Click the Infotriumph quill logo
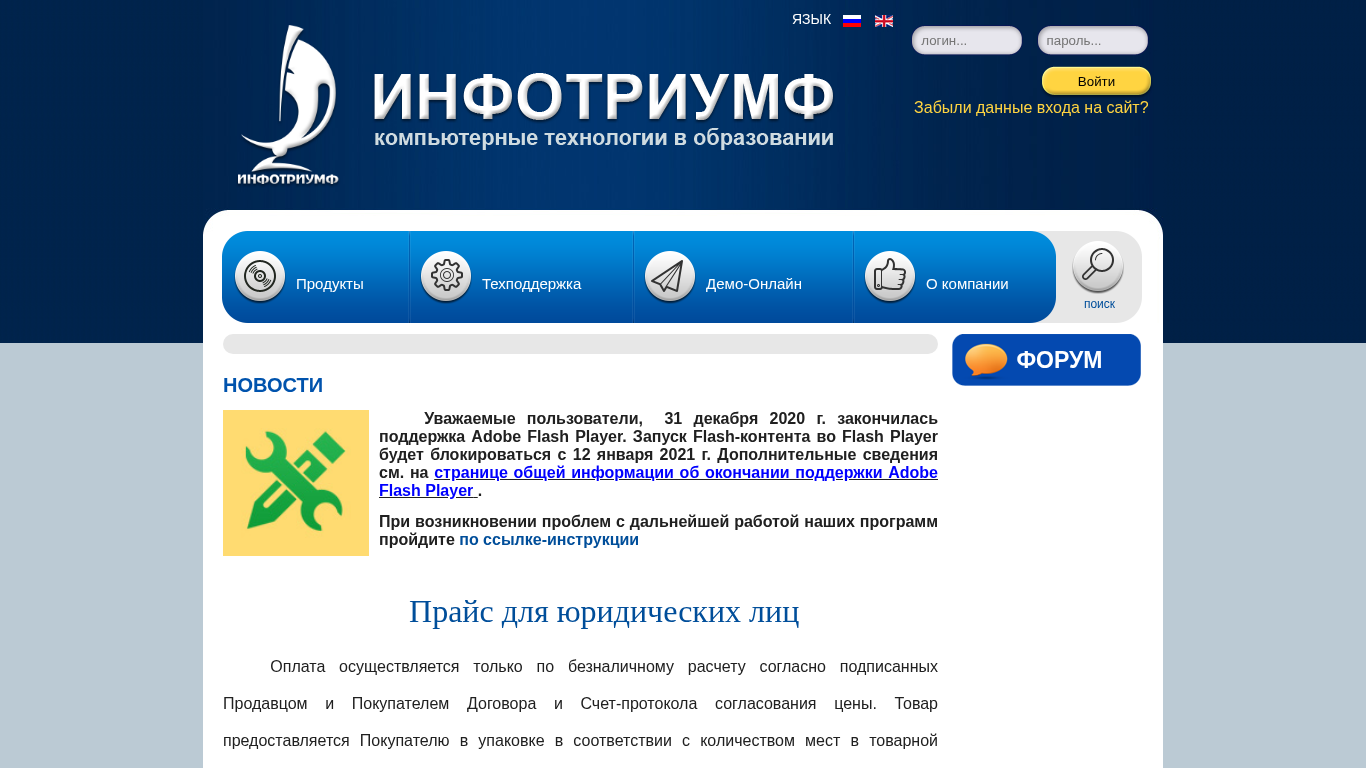Screen dimensions: 1366x768 point(288,105)
